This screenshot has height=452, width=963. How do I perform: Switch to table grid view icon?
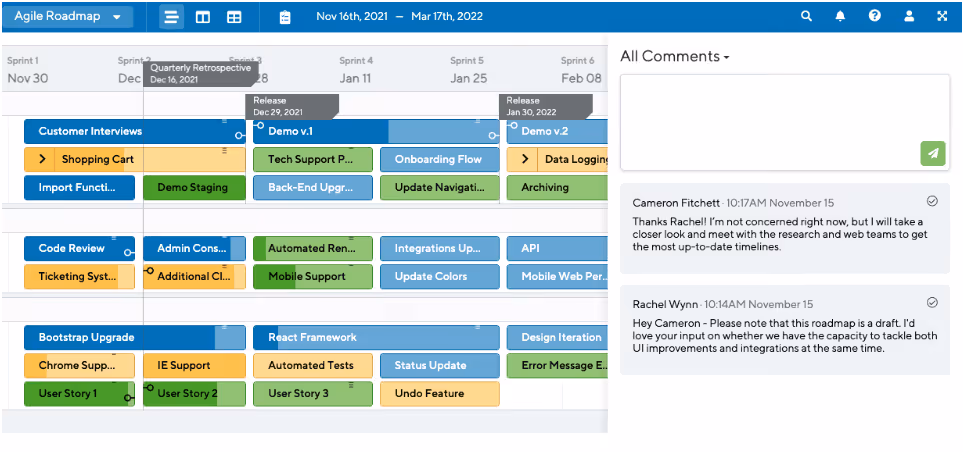[234, 17]
